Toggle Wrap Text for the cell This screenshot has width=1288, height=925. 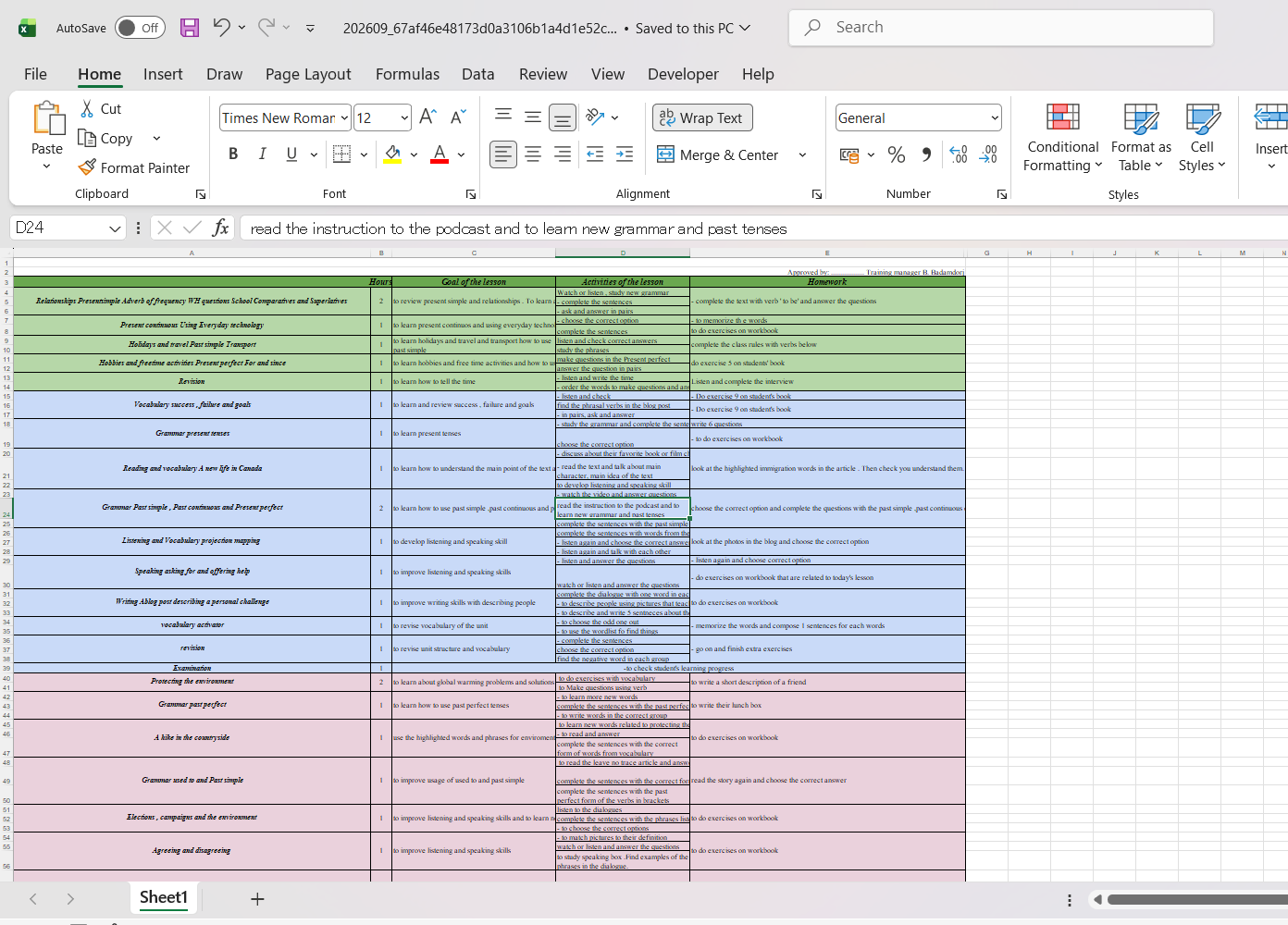(702, 117)
